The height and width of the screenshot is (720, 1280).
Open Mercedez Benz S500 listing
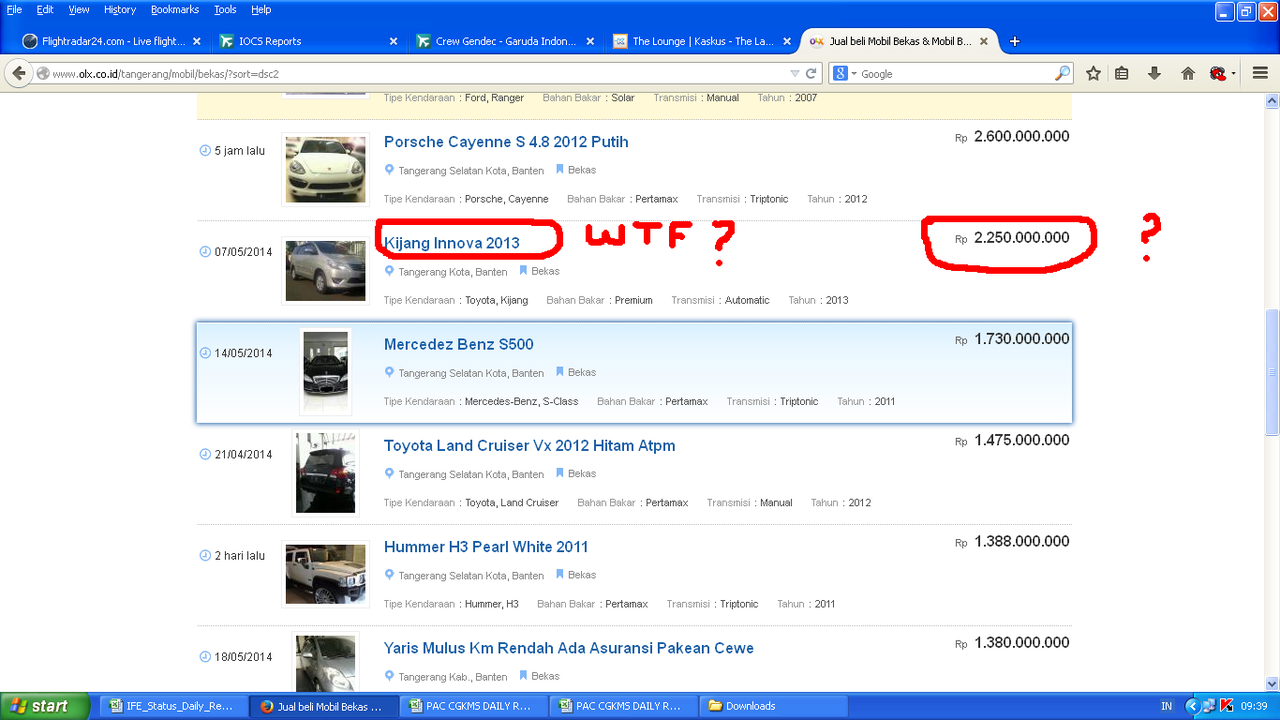(459, 344)
